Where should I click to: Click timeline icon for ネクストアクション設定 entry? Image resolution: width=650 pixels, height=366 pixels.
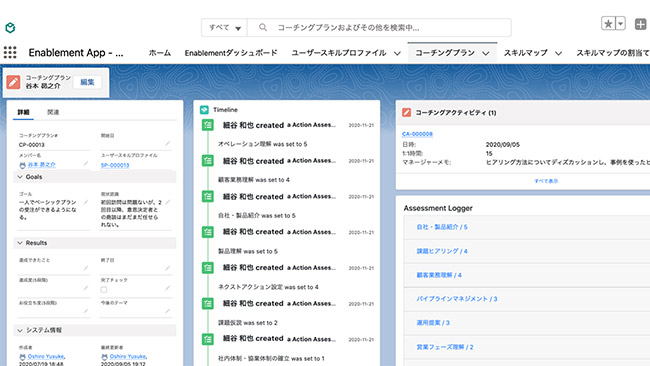coord(208,268)
